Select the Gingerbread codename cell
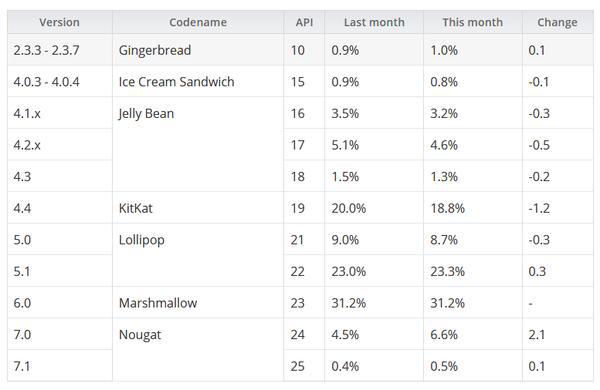 (x=198, y=50)
